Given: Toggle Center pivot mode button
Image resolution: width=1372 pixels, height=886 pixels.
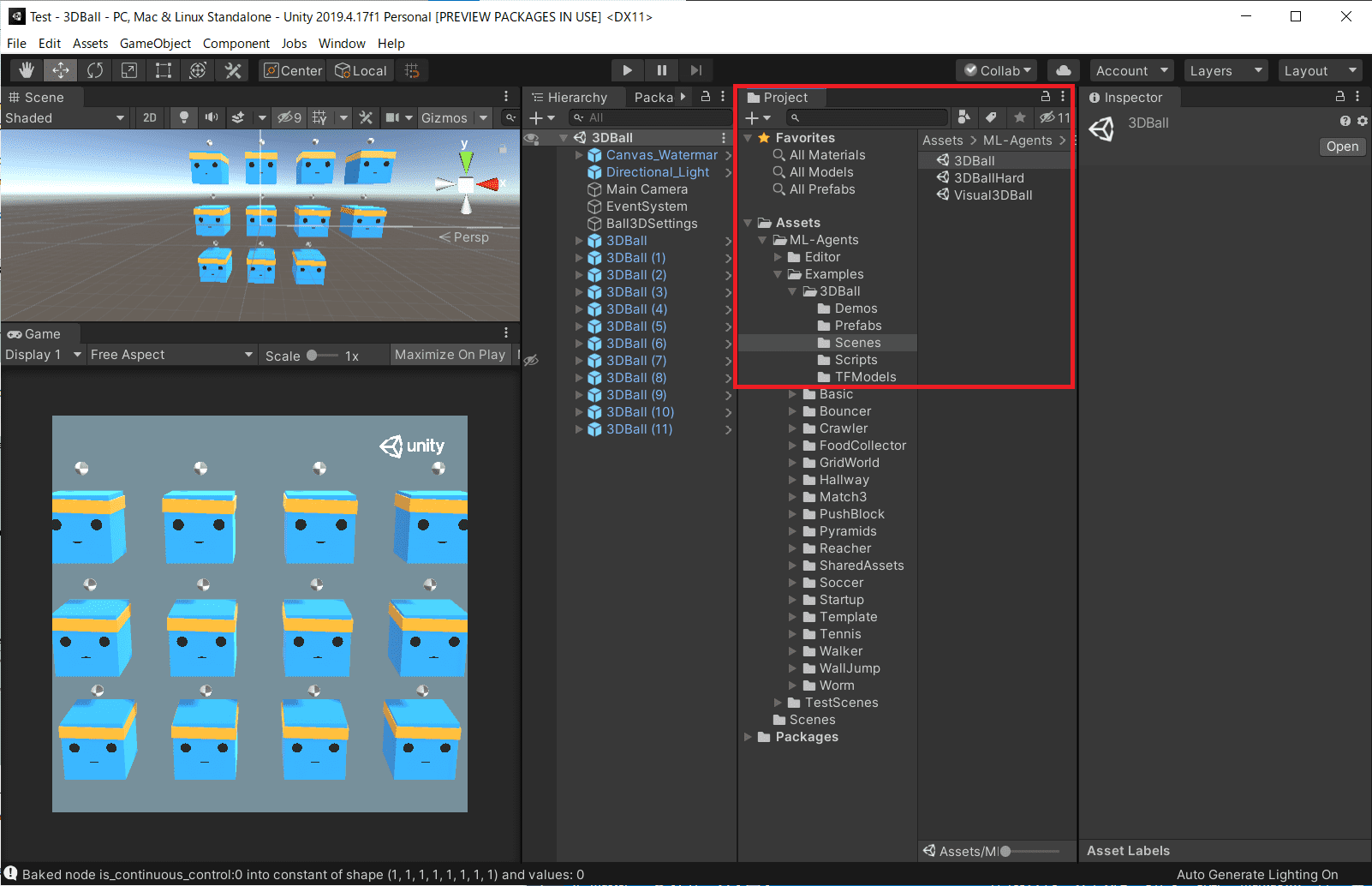Looking at the screenshot, I should [x=293, y=70].
